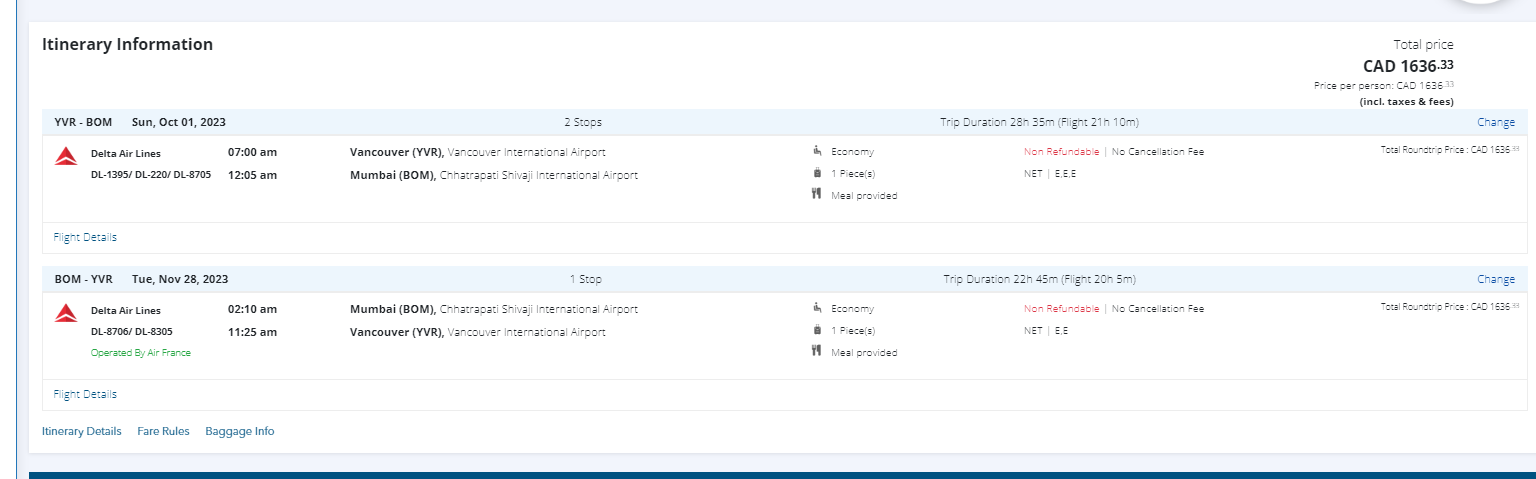Click the outbound 2 Stops label
The width and height of the screenshot is (1536, 479).
[x=583, y=123]
